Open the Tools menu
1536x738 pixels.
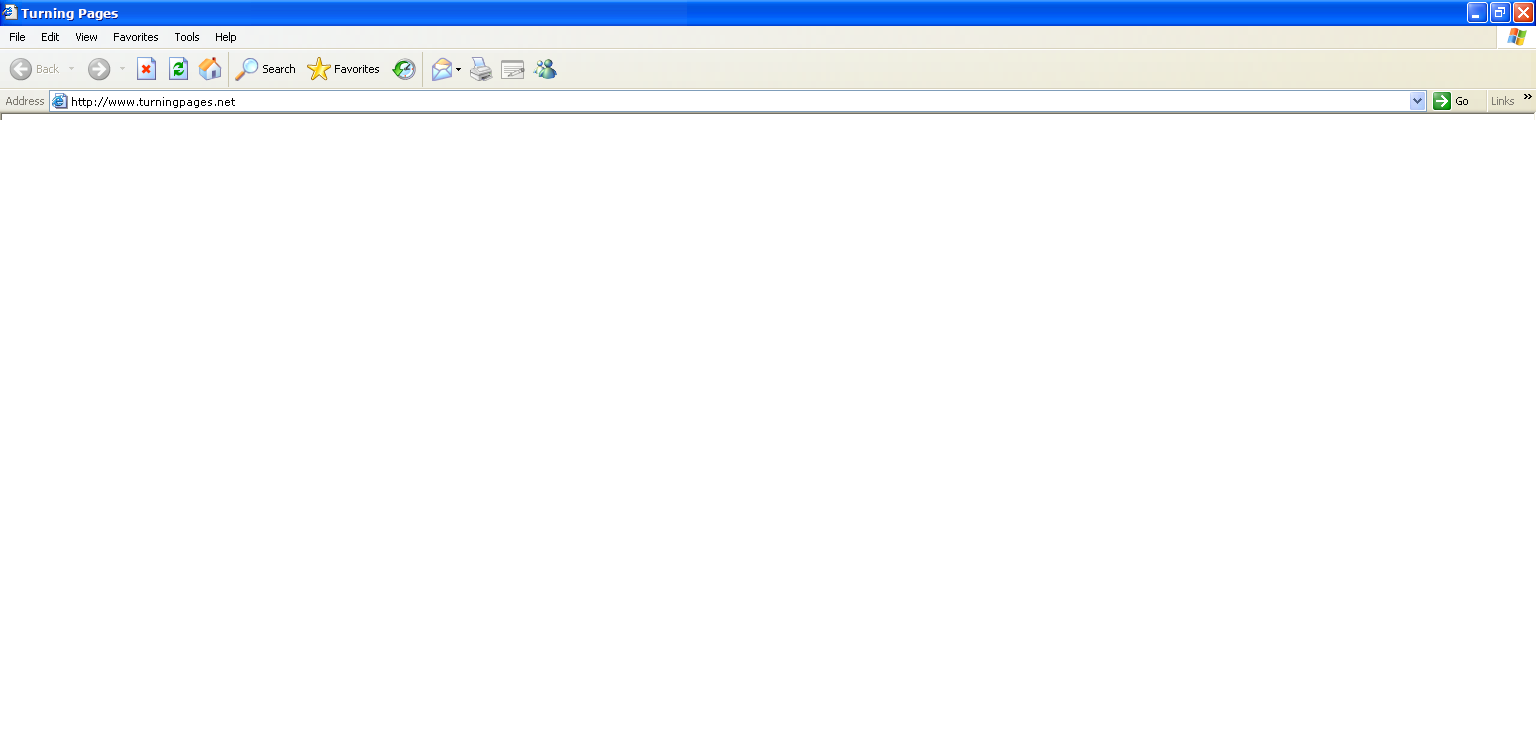point(187,37)
